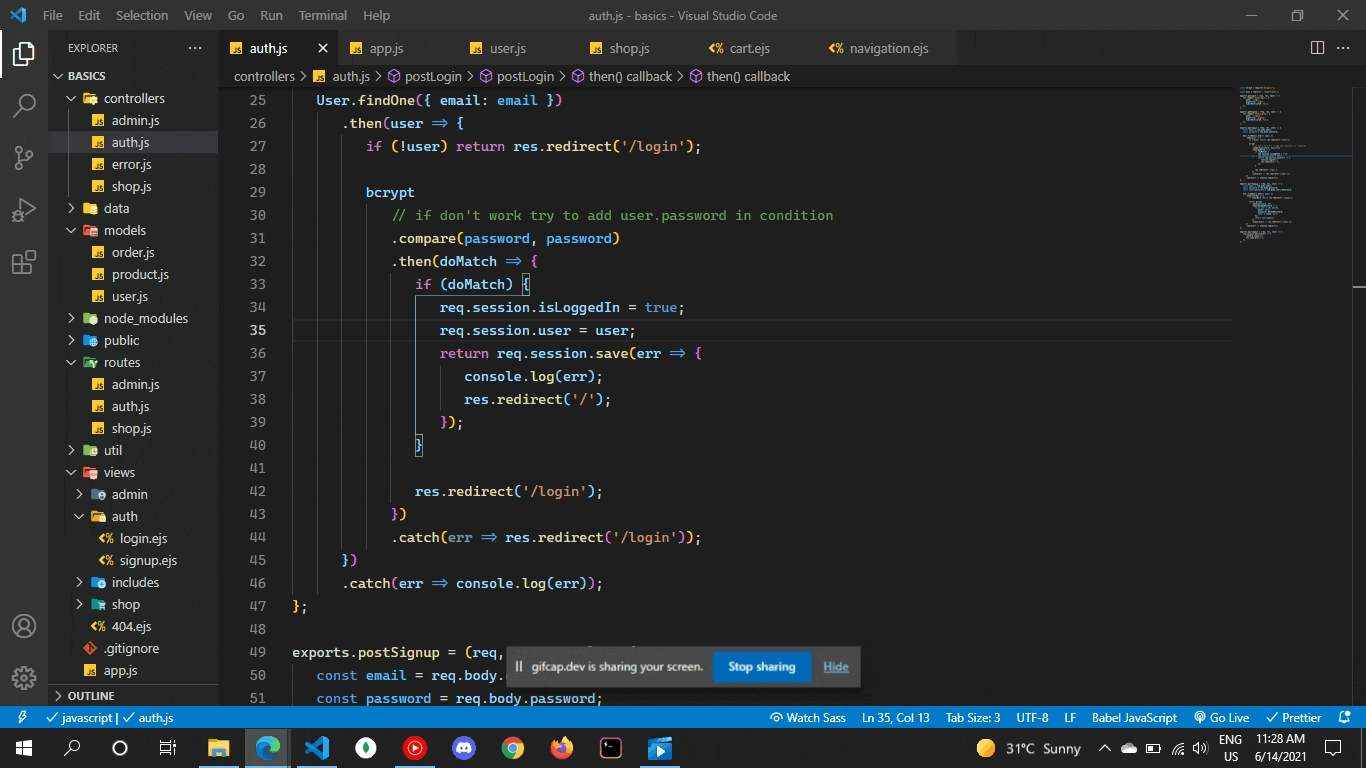Open the Terminal menu
Screen dimensions: 1366x768
point(322,15)
